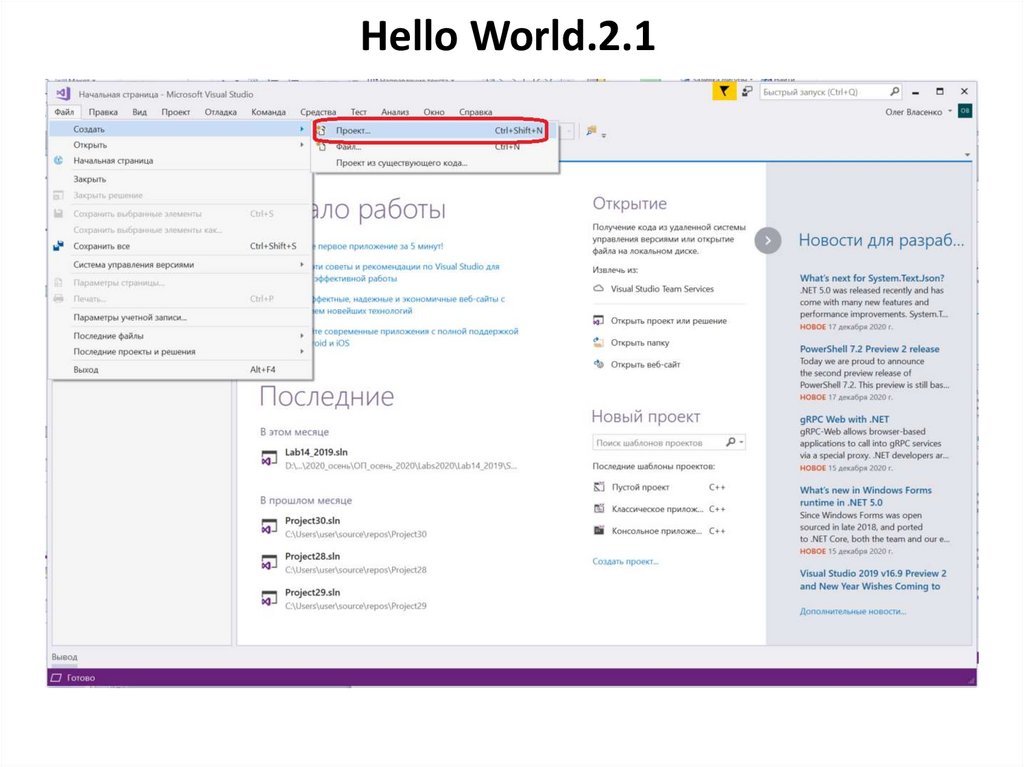
Task: Click the Project30.sln file name
Action: [x=312, y=521]
